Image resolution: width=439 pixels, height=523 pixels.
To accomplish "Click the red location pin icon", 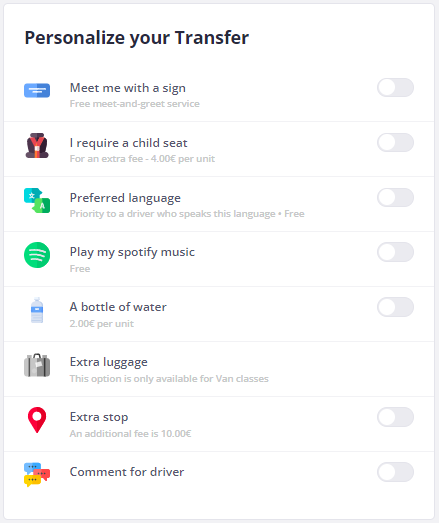I will (37, 420).
